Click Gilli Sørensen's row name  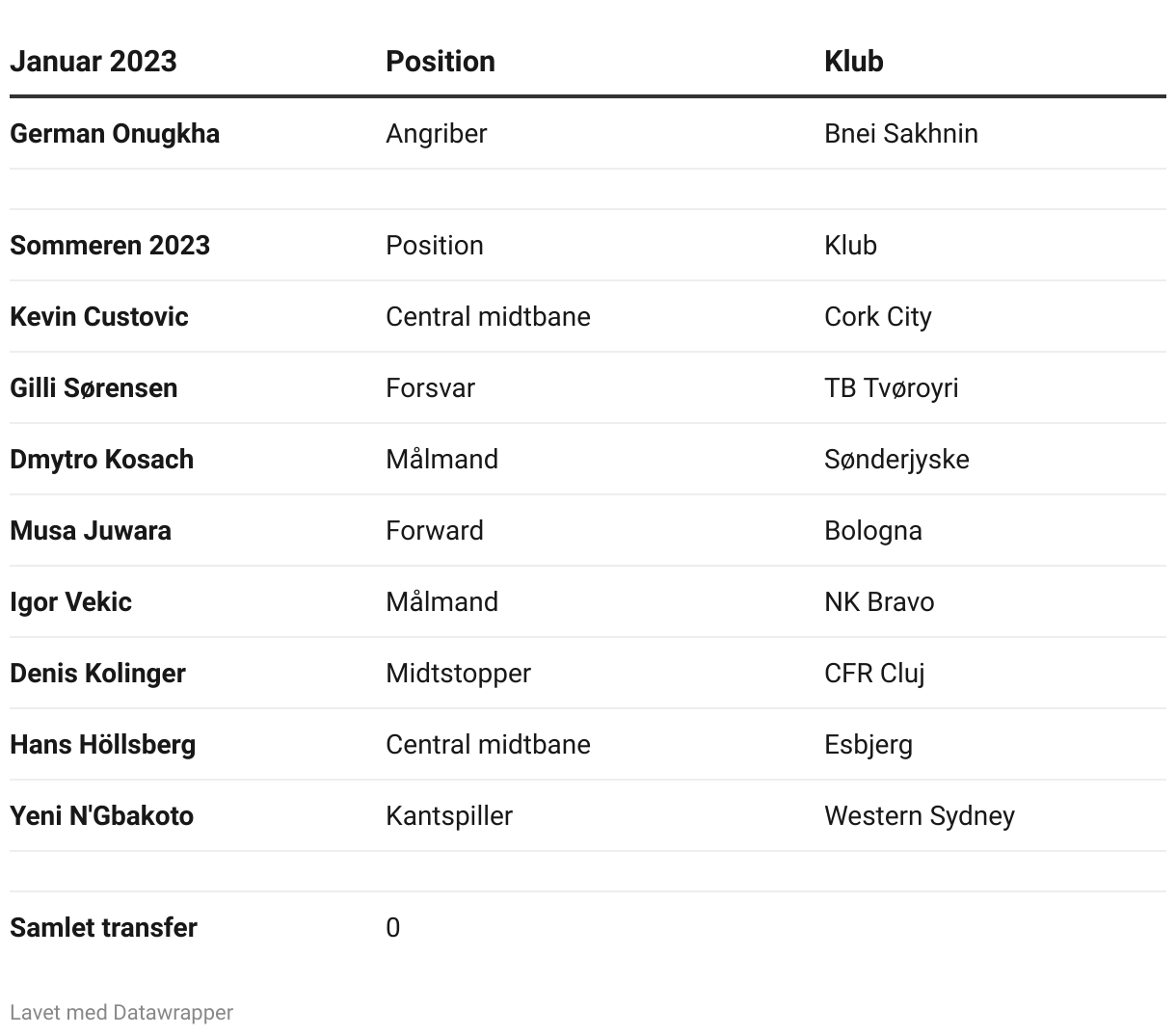coord(94,387)
